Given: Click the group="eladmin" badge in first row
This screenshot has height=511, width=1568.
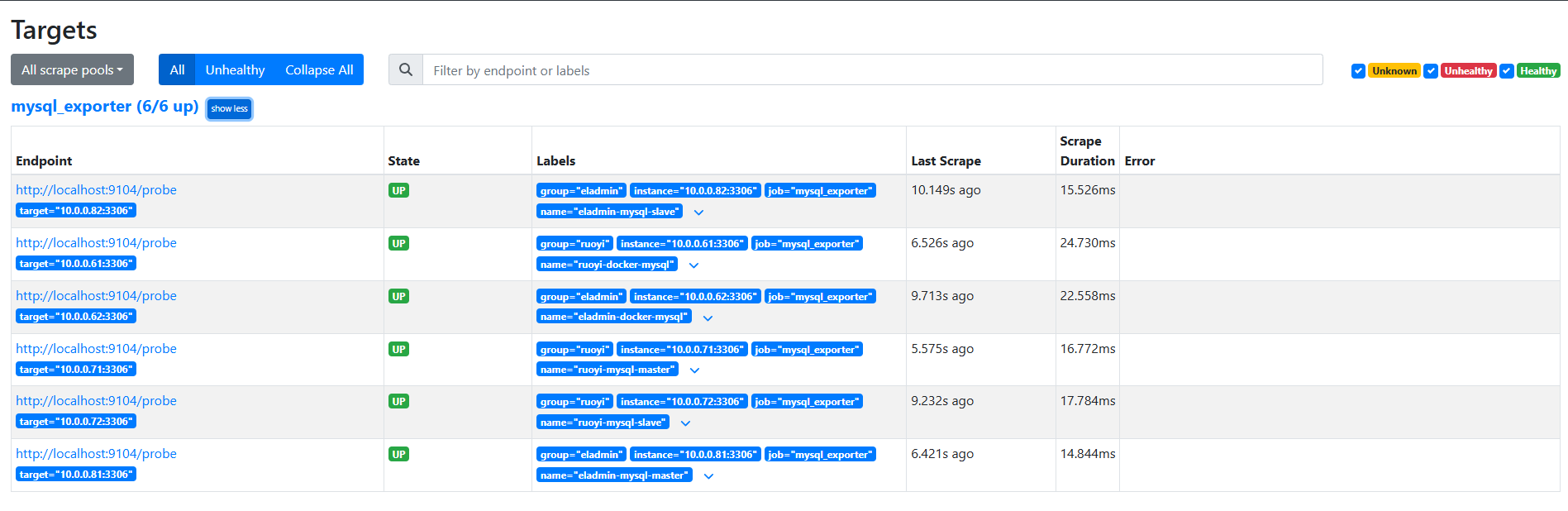Looking at the screenshot, I should [x=580, y=191].
